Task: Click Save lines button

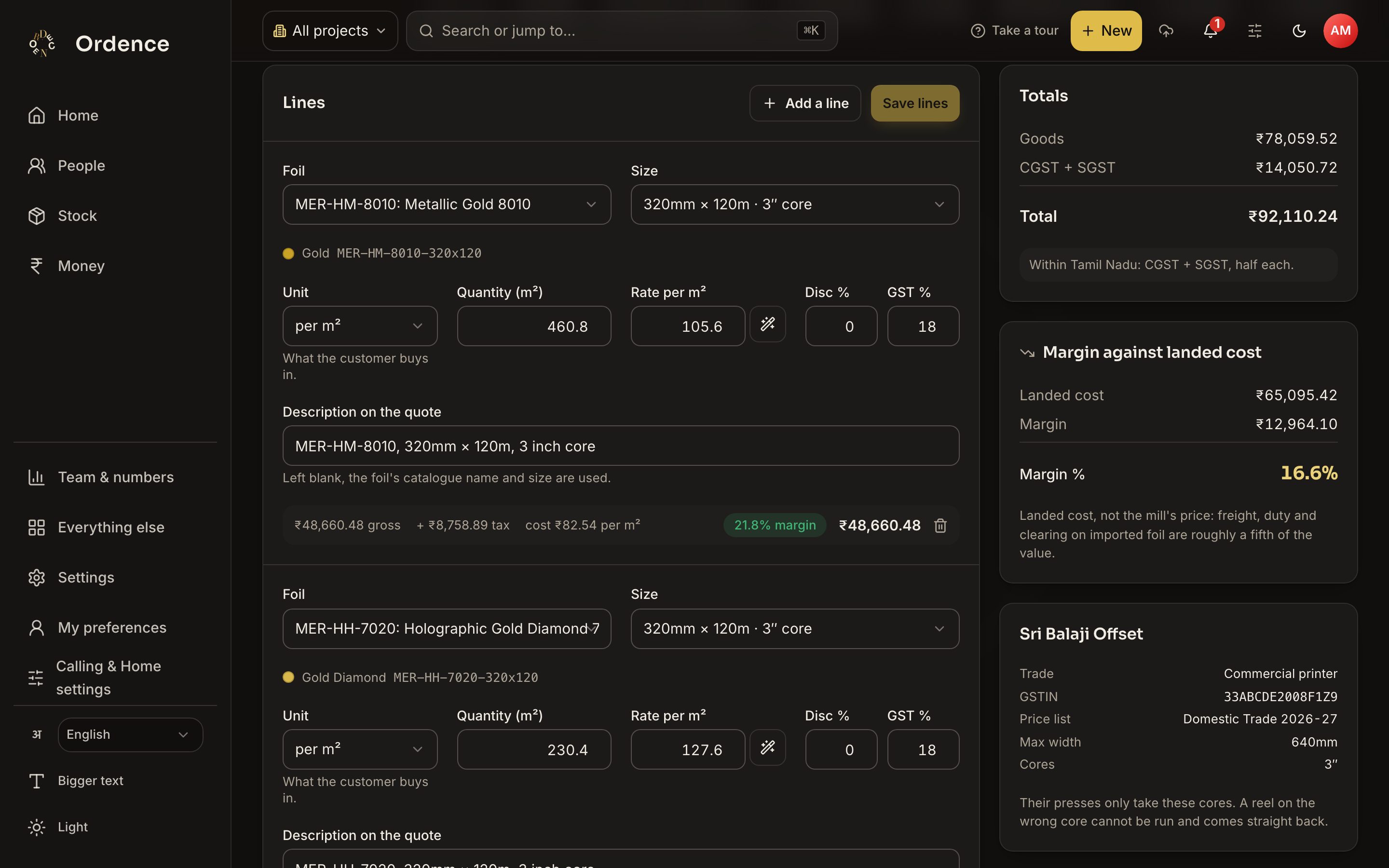Action: pyautogui.click(x=915, y=103)
